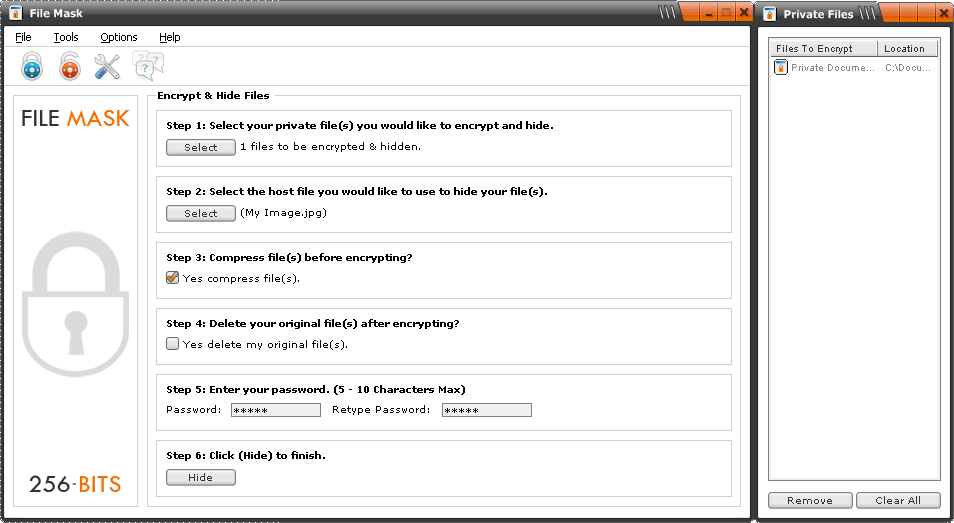Image resolution: width=954 pixels, height=523 pixels.
Task: Click the Retype Password input field
Action: pyautogui.click(x=487, y=410)
